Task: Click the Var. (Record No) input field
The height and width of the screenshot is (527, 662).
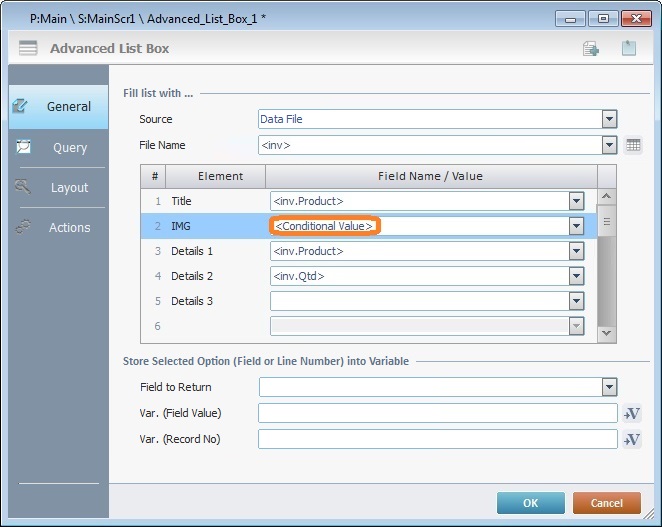Action: click(x=437, y=439)
